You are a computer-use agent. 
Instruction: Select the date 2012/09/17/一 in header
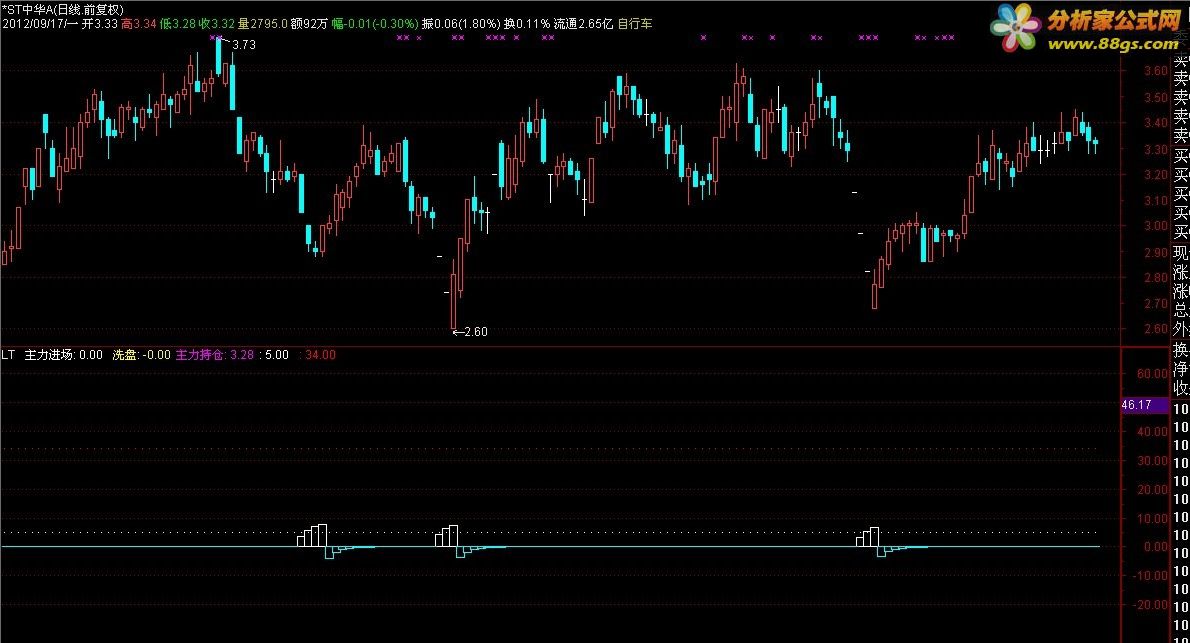39,24
